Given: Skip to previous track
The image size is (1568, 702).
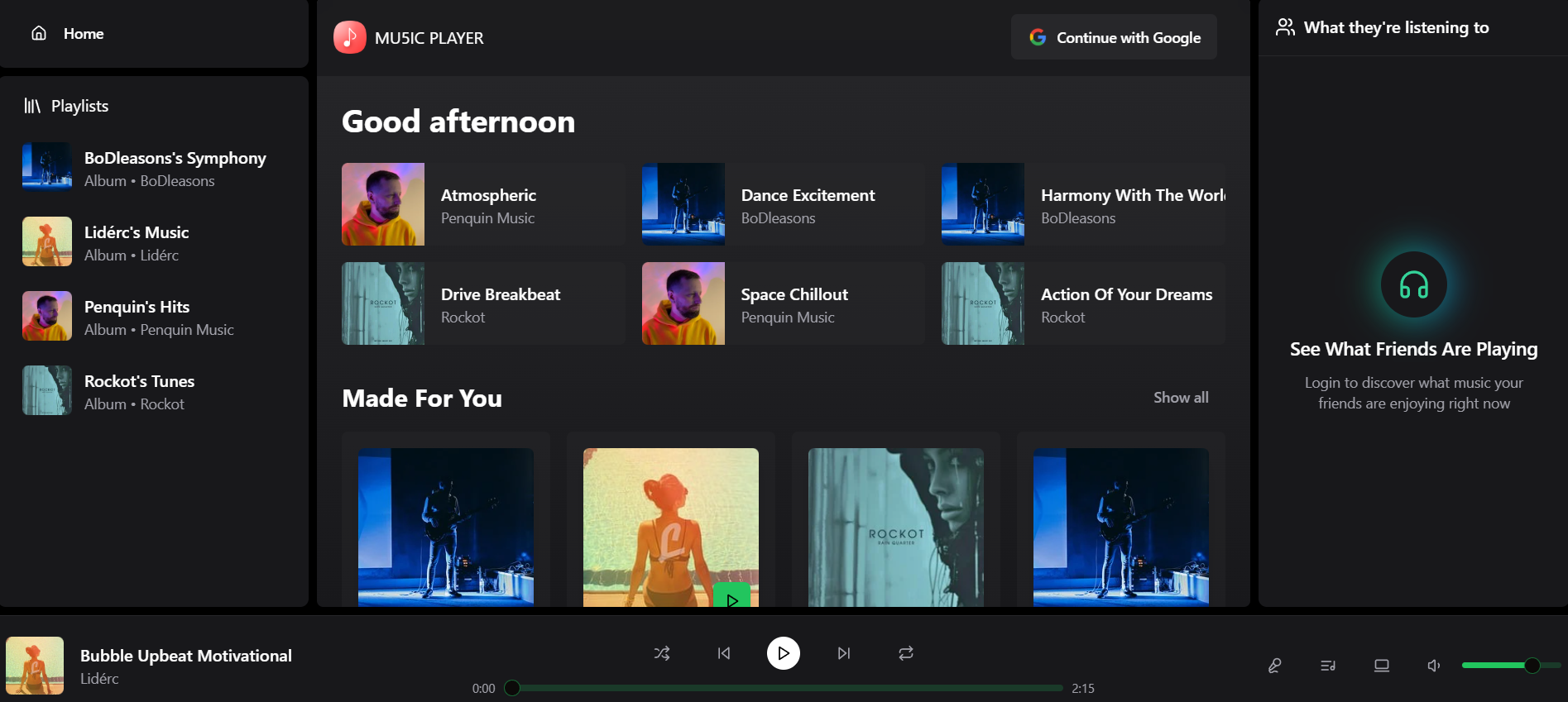Looking at the screenshot, I should (x=724, y=653).
